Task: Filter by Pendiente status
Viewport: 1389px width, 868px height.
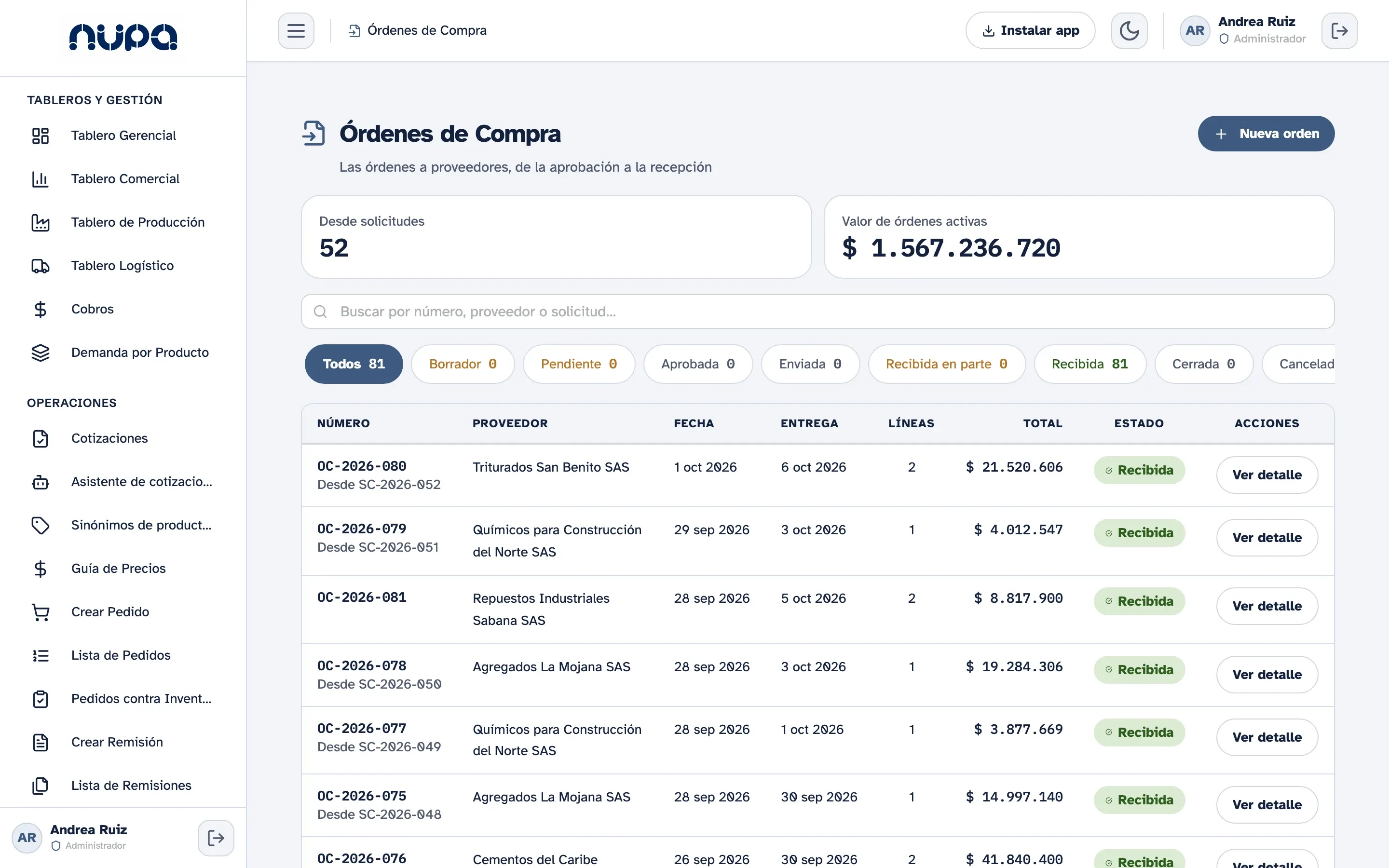Action: tap(579, 364)
